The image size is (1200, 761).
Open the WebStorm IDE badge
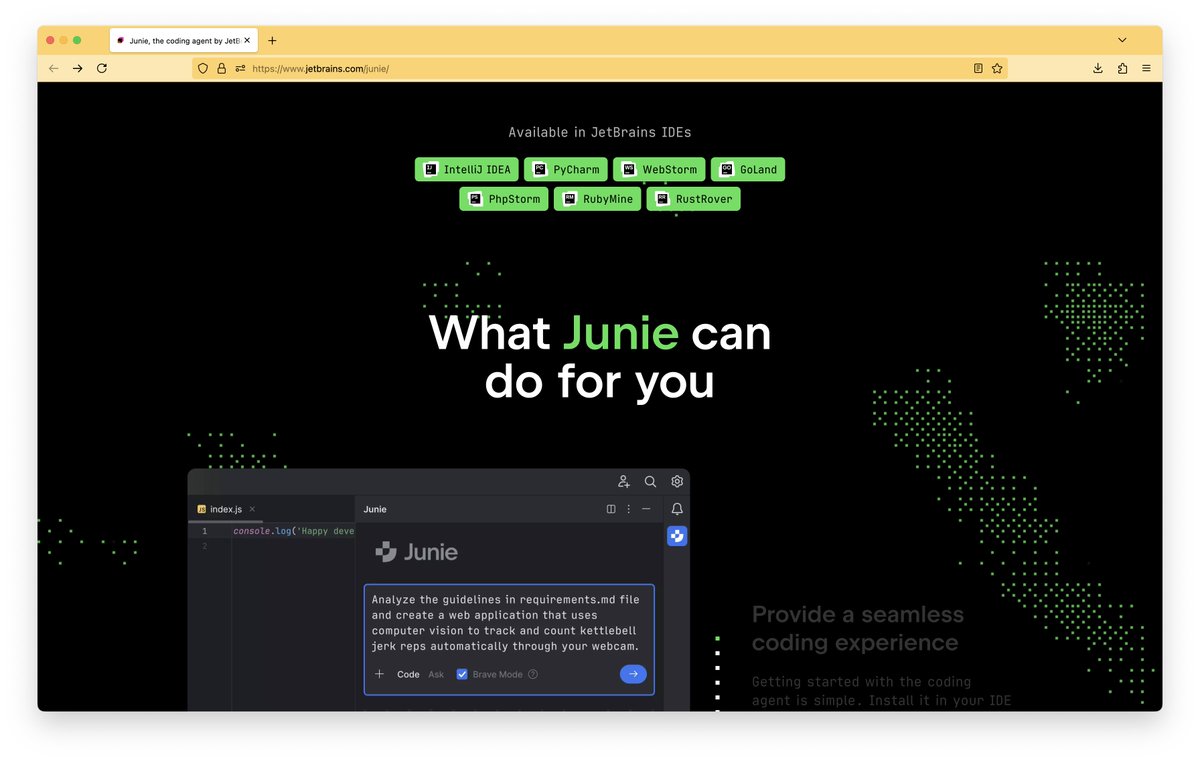point(659,170)
